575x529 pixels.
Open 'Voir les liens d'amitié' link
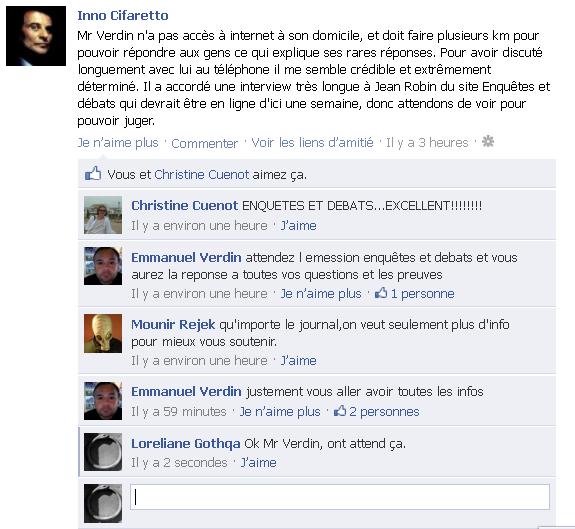(x=312, y=142)
